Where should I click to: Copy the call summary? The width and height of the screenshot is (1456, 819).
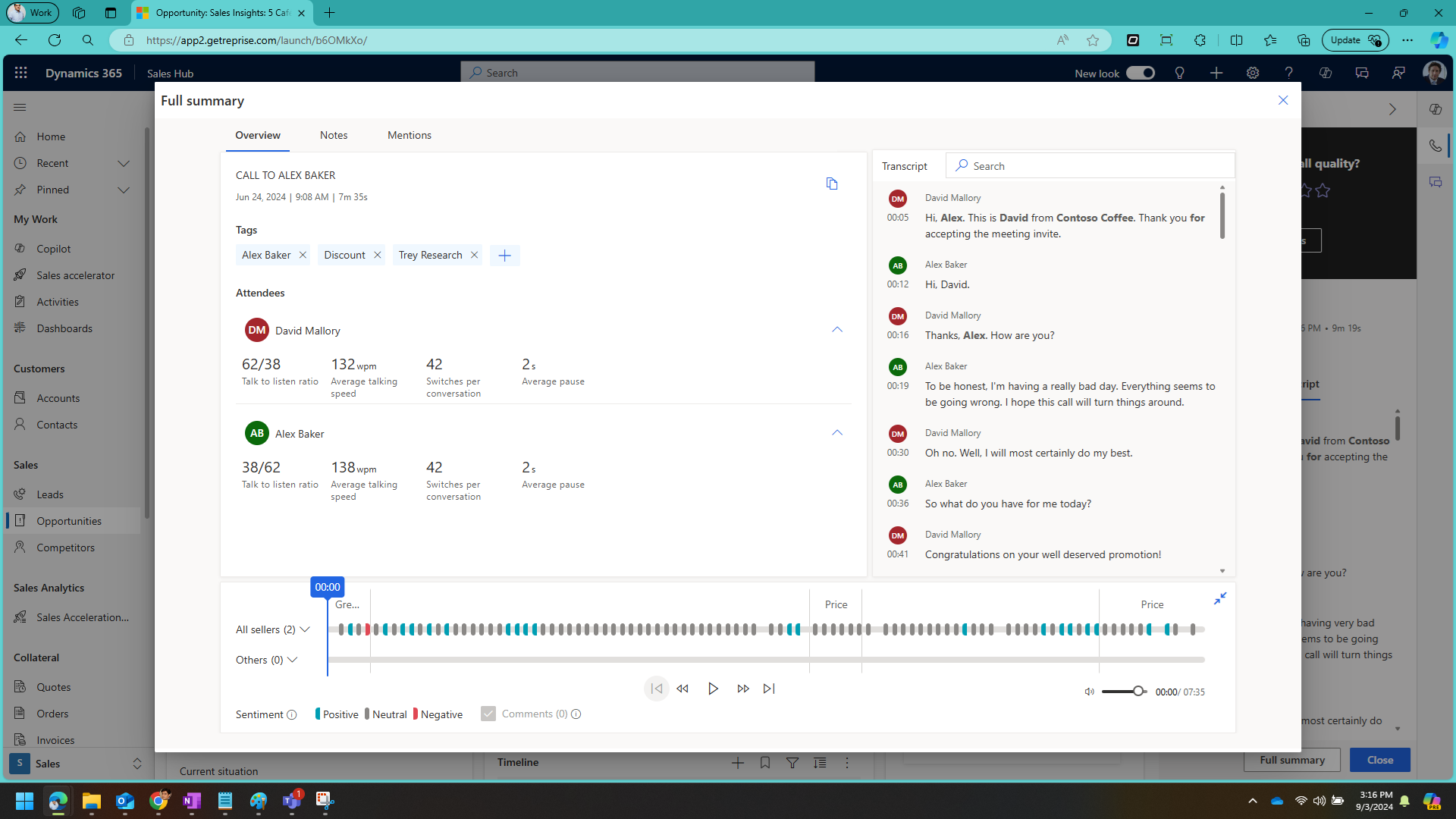click(x=832, y=184)
